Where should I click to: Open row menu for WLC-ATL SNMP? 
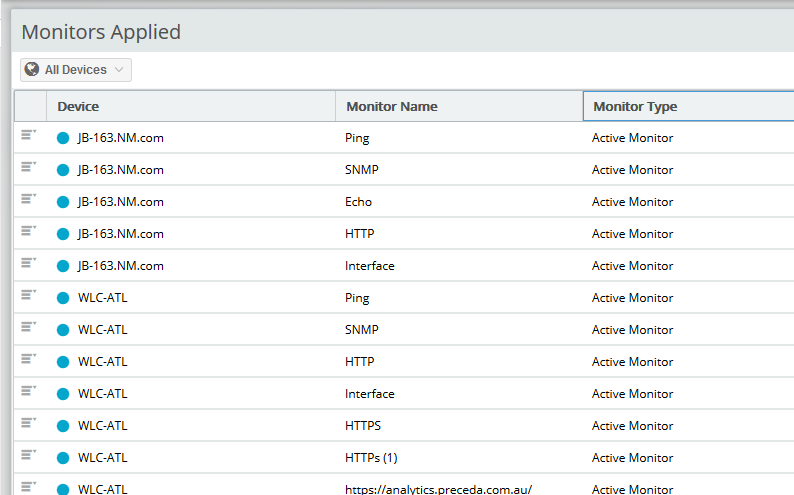click(x=28, y=327)
